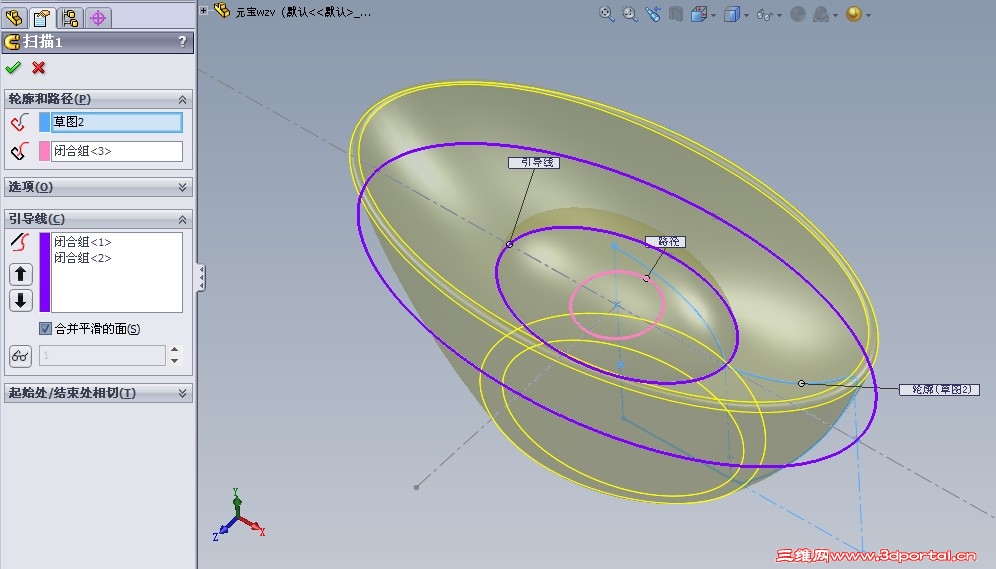996x569 pixels.
Task: Open the FeatureManager design tree tab
Action: coord(14,18)
